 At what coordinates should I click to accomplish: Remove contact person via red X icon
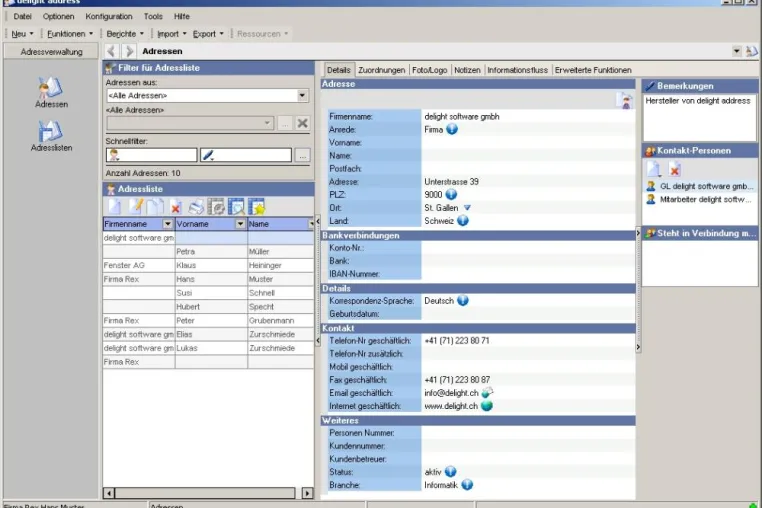coord(675,169)
